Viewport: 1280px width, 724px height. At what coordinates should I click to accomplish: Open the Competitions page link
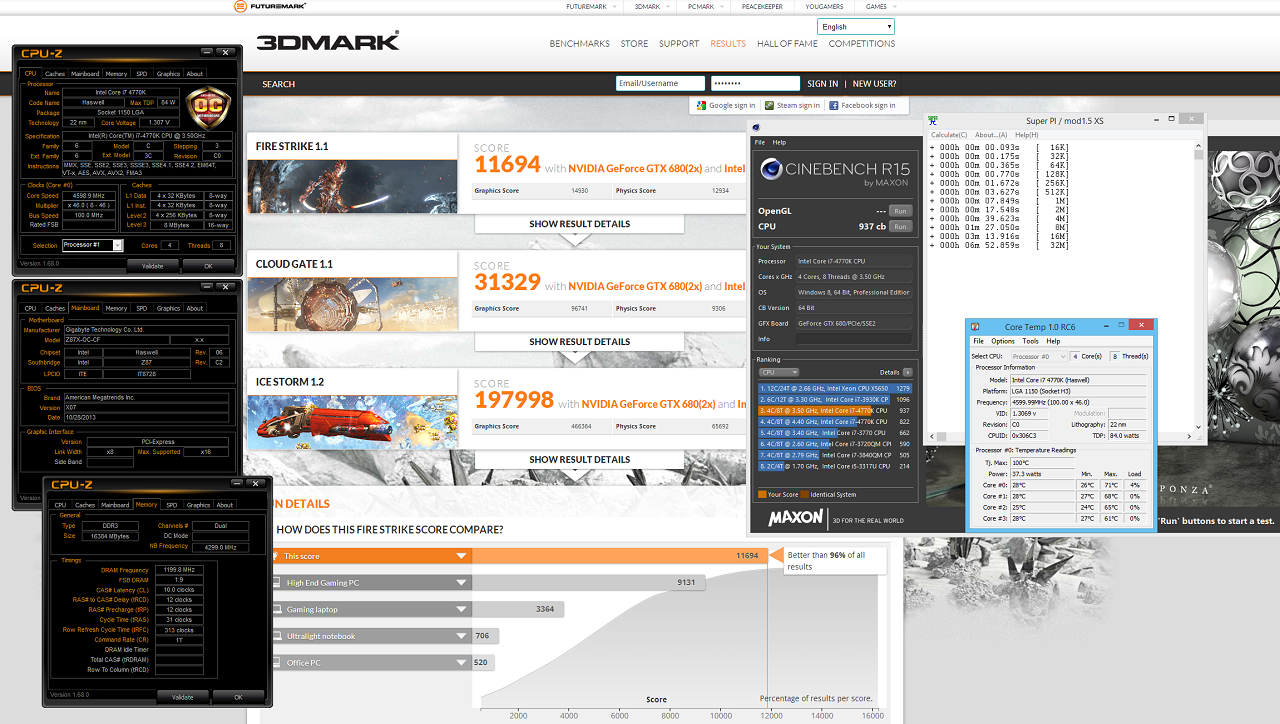[862, 44]
